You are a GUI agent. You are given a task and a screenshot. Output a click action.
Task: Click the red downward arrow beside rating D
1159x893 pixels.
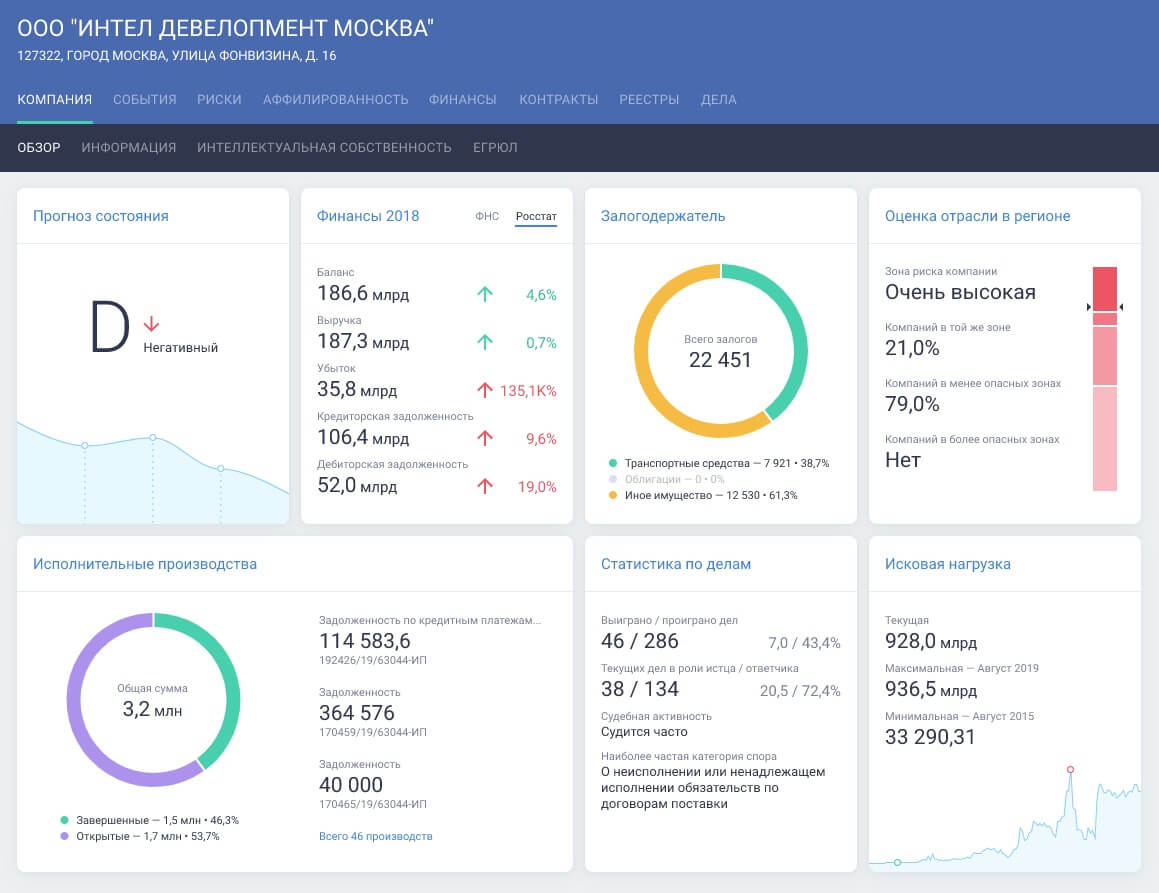tap(151, 324)
